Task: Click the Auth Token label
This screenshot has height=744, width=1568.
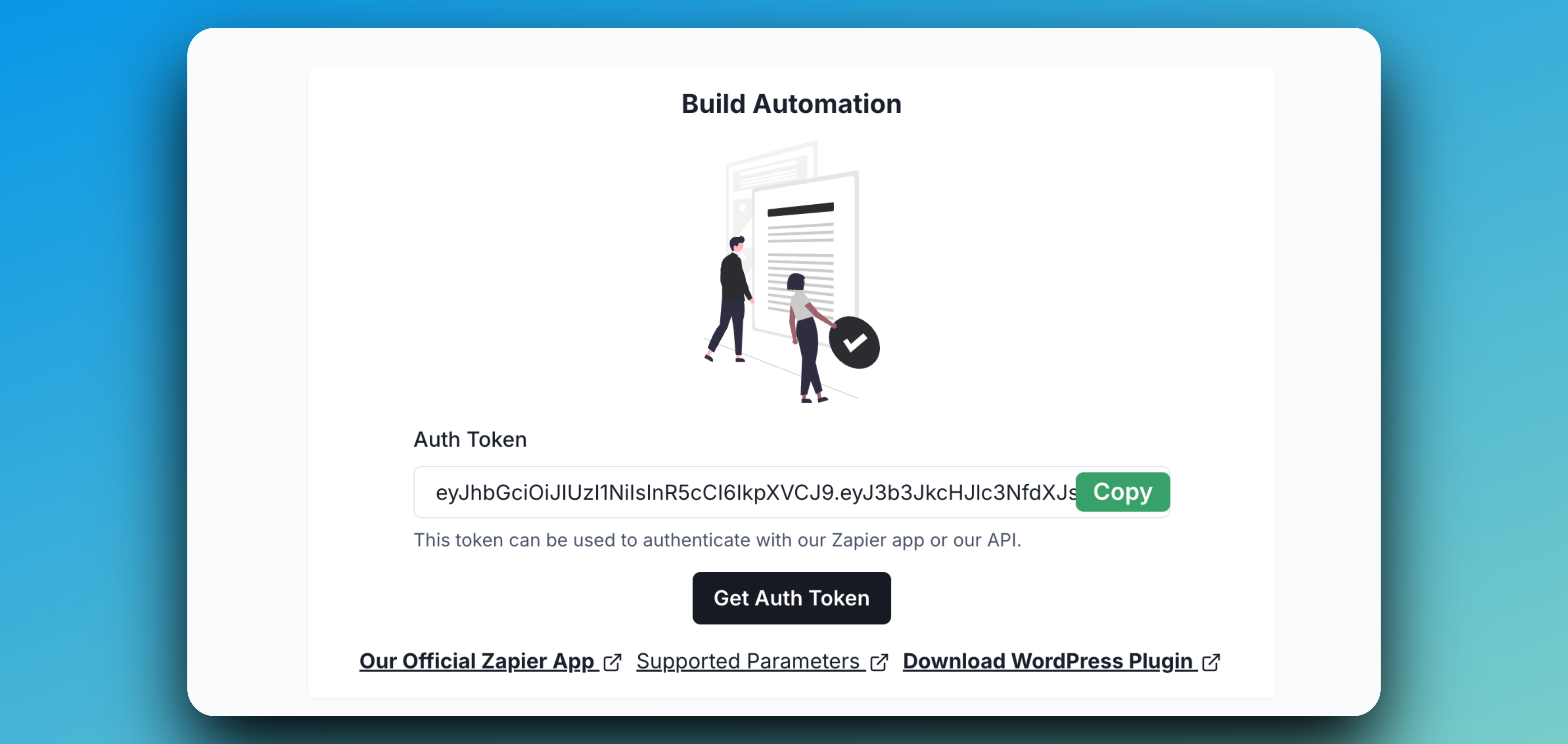Action: click(x=470, y=439)
